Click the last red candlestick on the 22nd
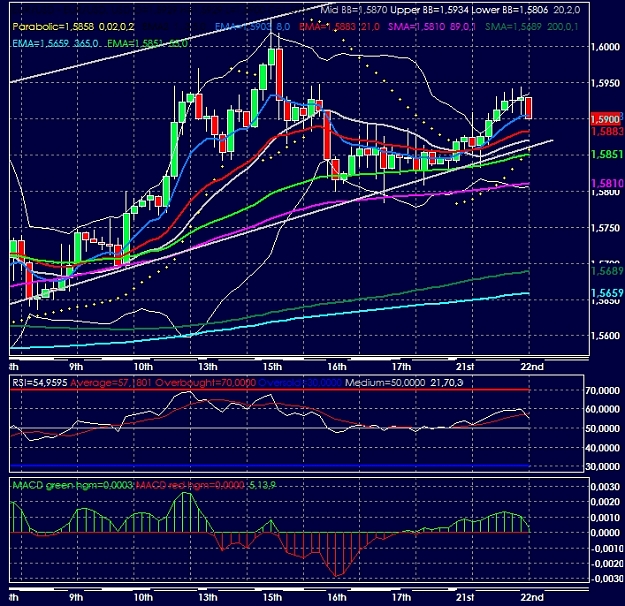 (x=529, y=107)
